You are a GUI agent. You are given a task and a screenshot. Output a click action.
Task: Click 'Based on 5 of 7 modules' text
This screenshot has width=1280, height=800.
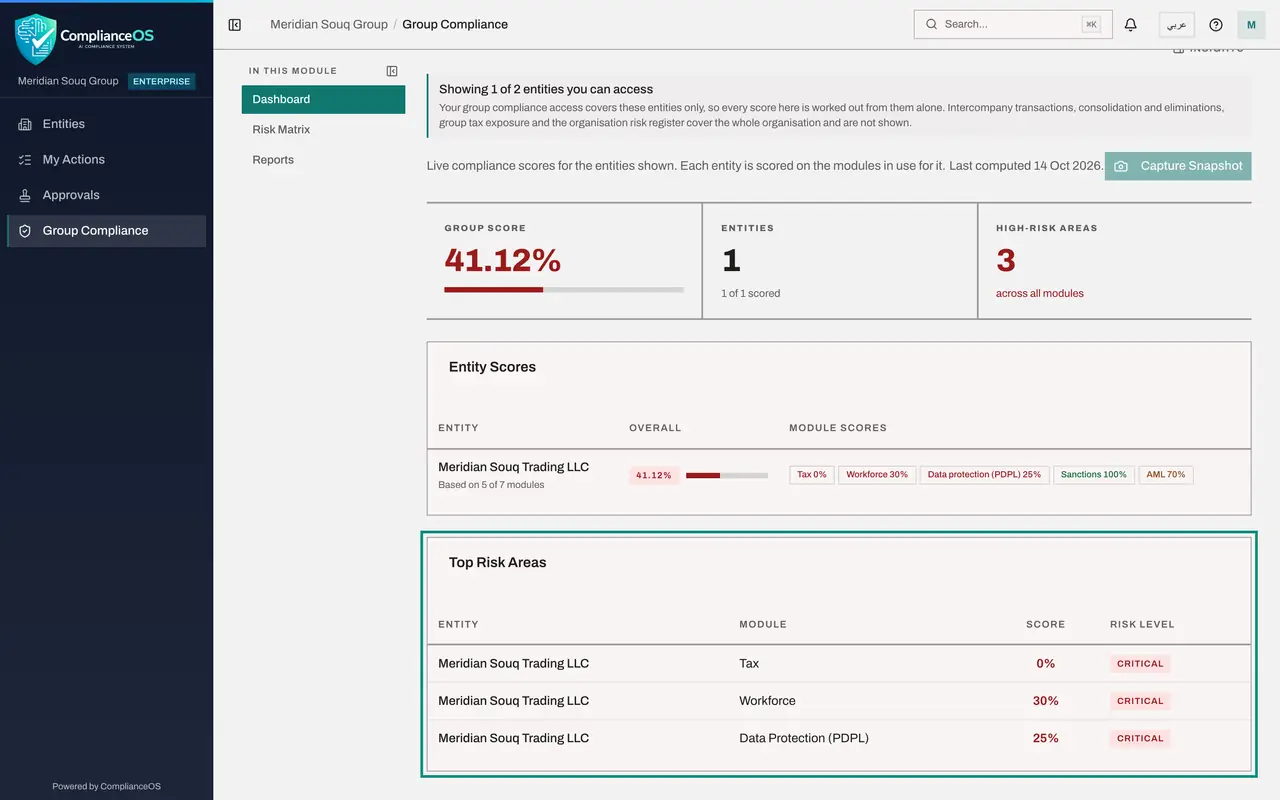tap(491, 485)
